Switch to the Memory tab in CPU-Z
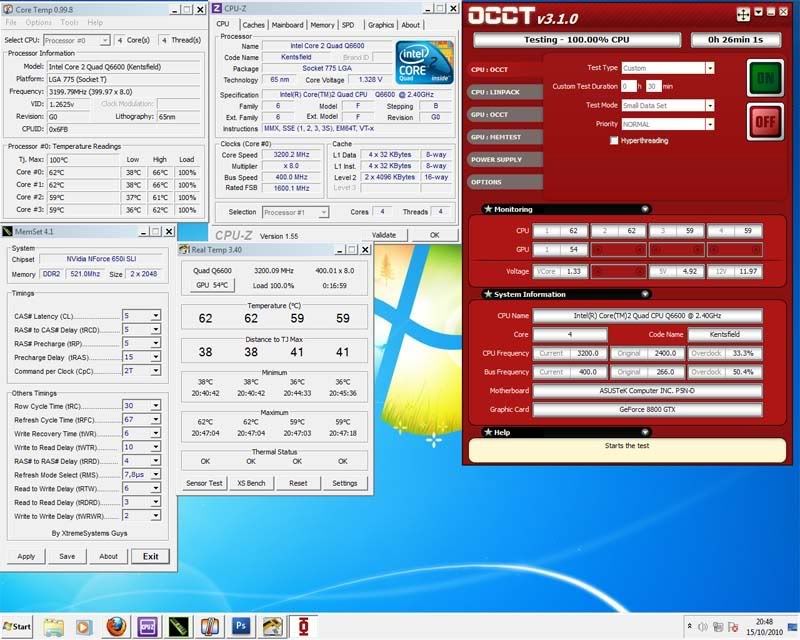The height and width of the screenshot is (640, 800). click(x=322, y=25)
